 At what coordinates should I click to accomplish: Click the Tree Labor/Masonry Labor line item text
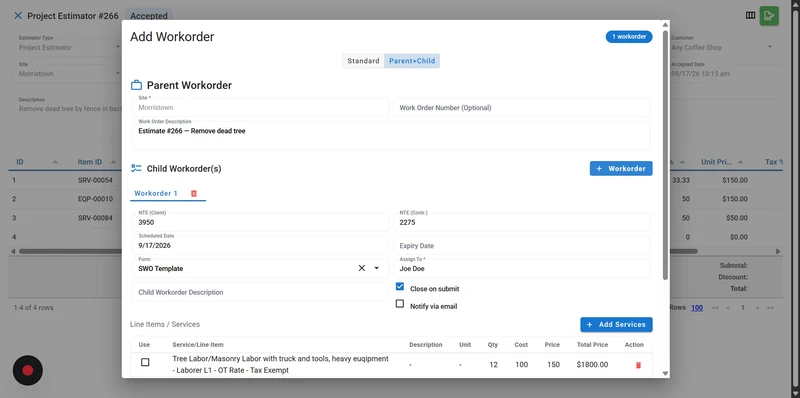pyautogui.click(x=280, y=364)
